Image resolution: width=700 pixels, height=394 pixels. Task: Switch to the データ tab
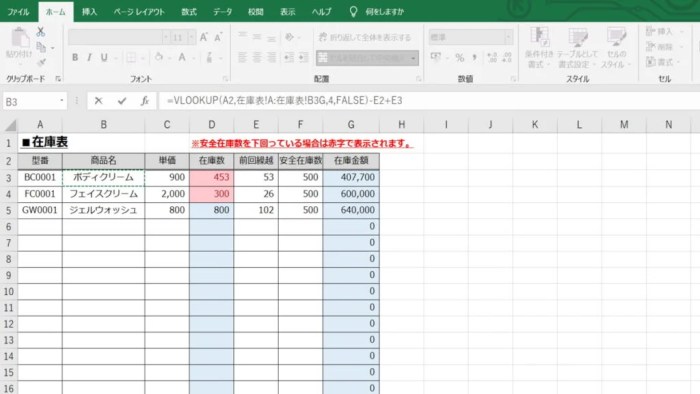(222, 12)
